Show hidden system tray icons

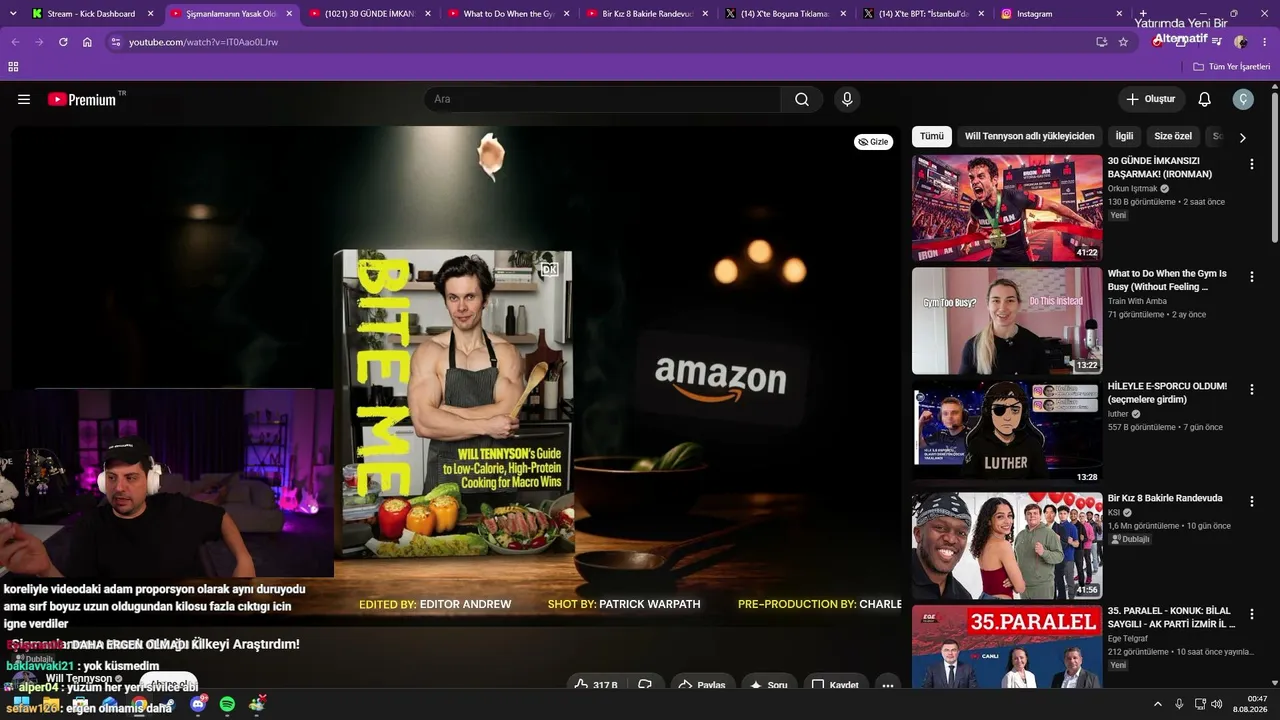(1158, 704)
